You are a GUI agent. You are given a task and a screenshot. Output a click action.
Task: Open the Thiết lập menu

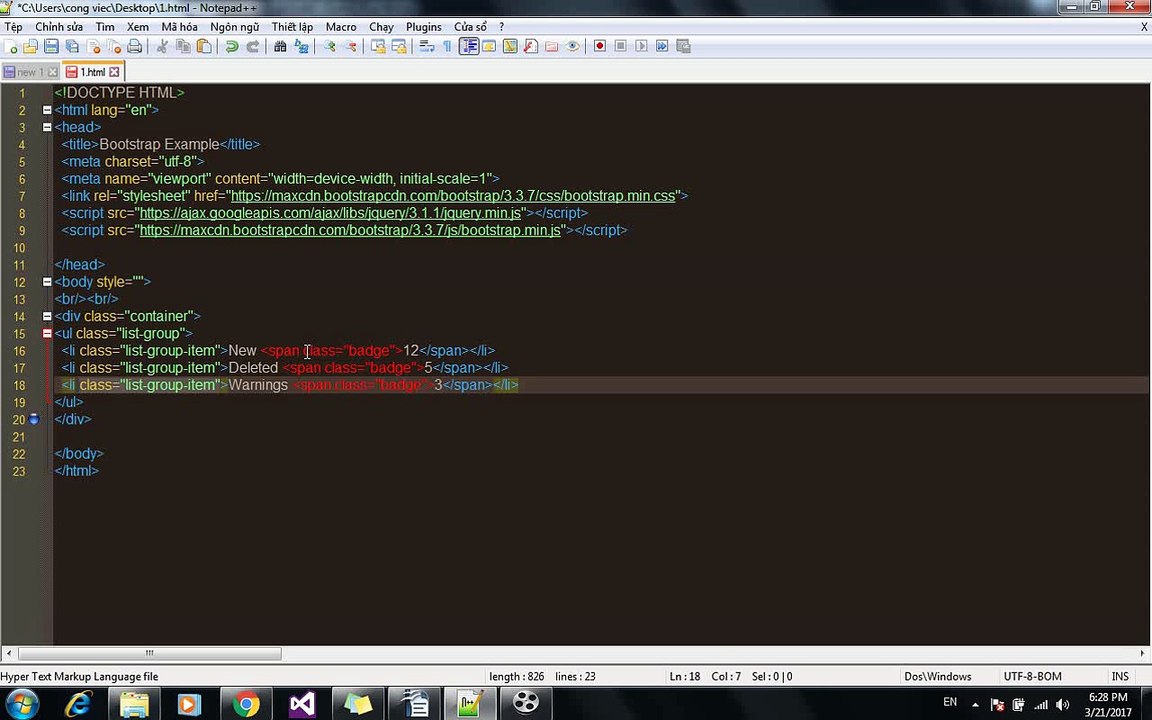click(x=292, y=26)
